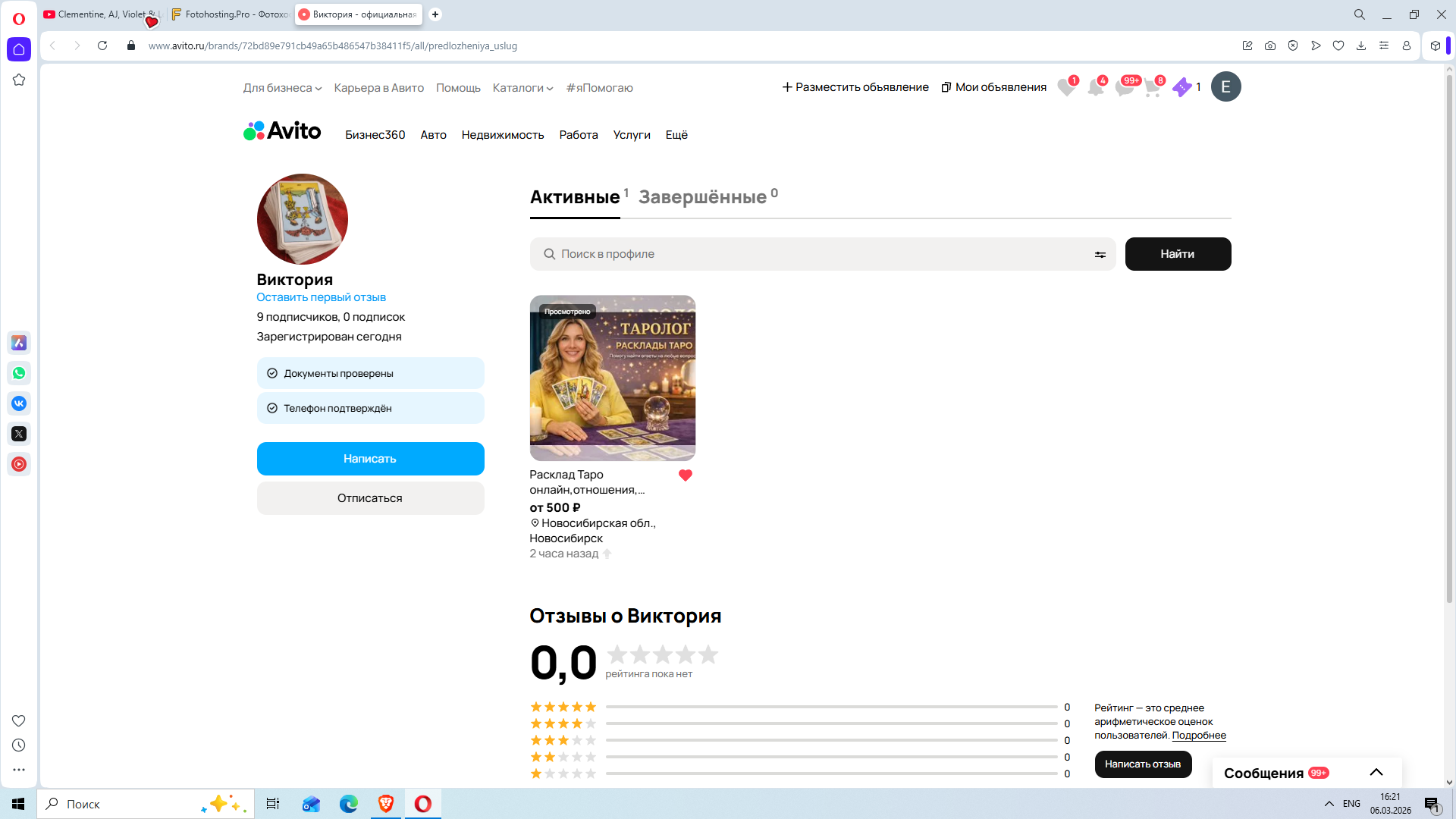
Task: Expand Для бизнеса dropdown
Action: coord(282,88)
